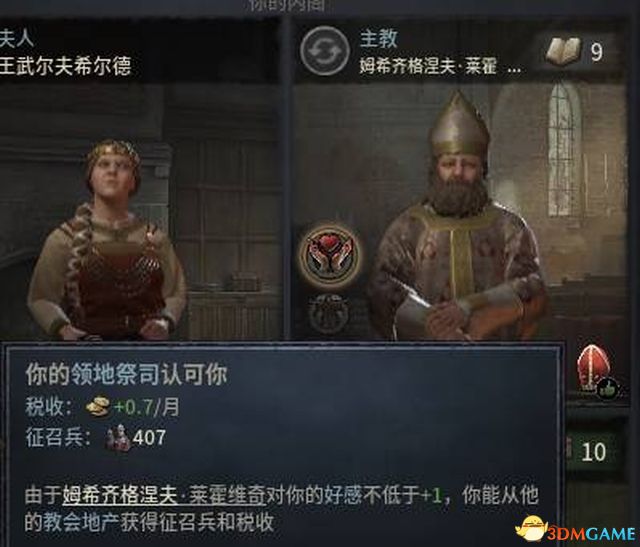Image resolution: width=640 pixels, height=547 pixels.
Task: Click the number 10 value on right
Action: pyautogui.click(x=593, y=452)
